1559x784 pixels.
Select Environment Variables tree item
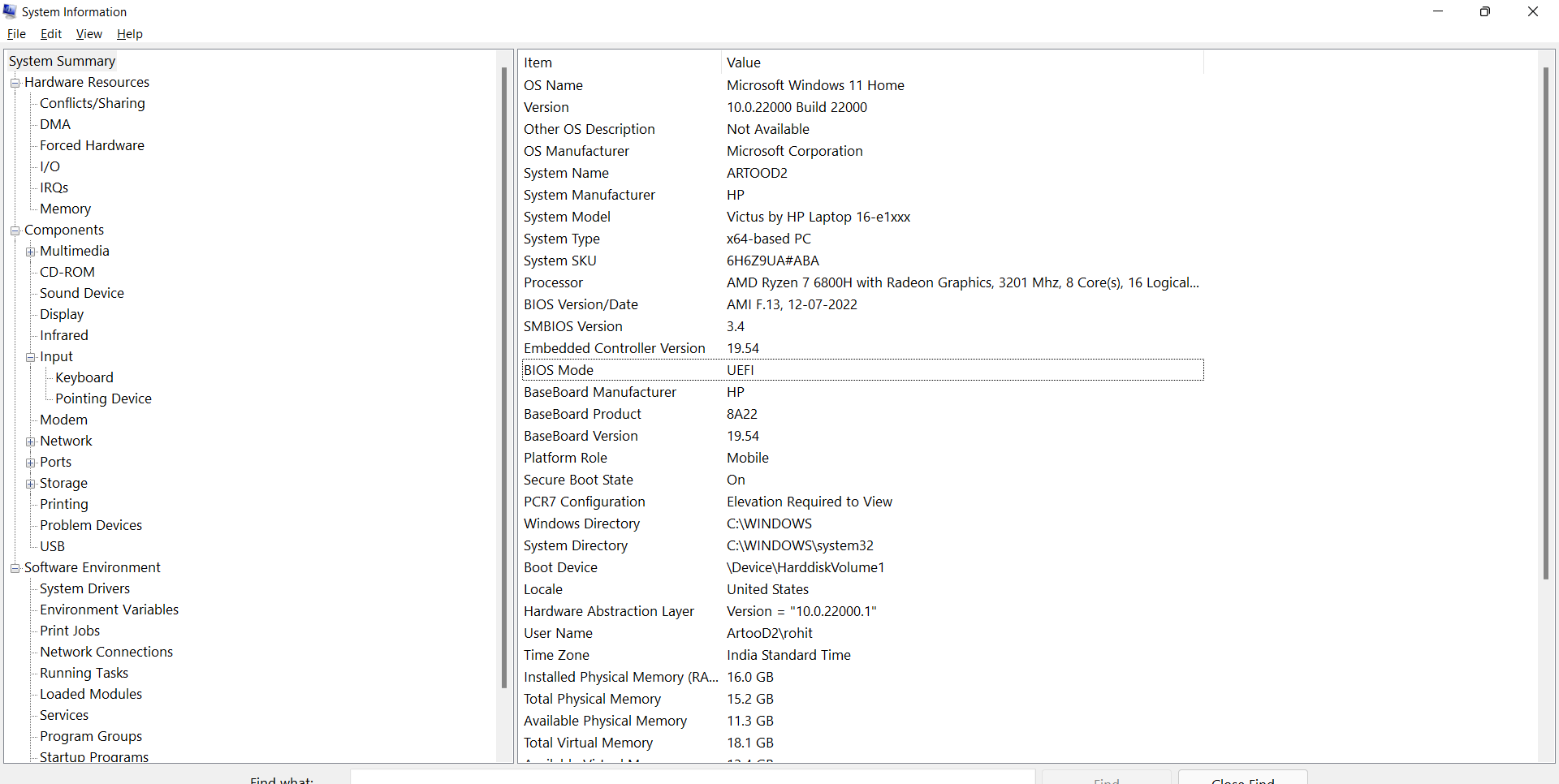(109, 610)
